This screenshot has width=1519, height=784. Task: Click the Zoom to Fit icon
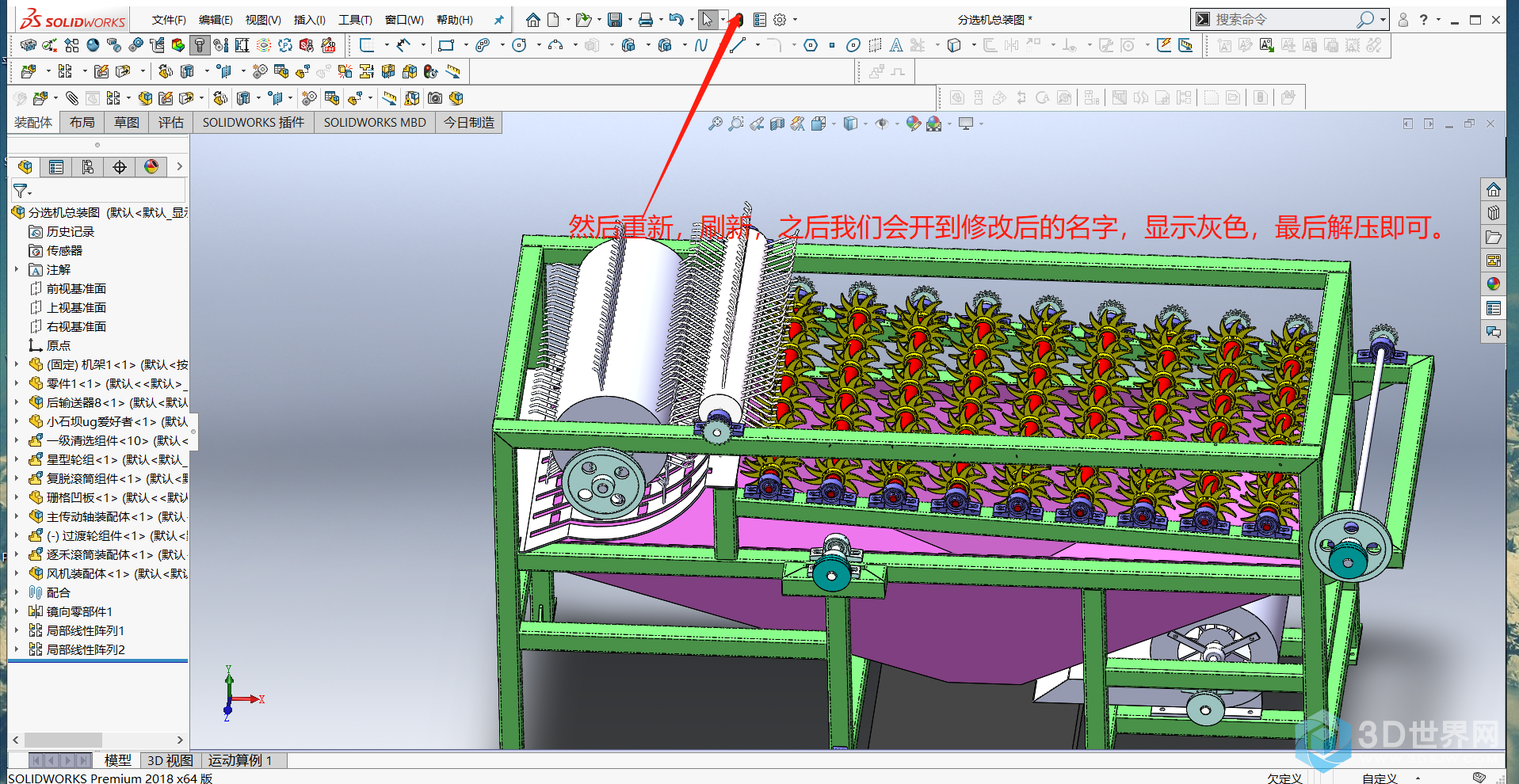point(716,124)
